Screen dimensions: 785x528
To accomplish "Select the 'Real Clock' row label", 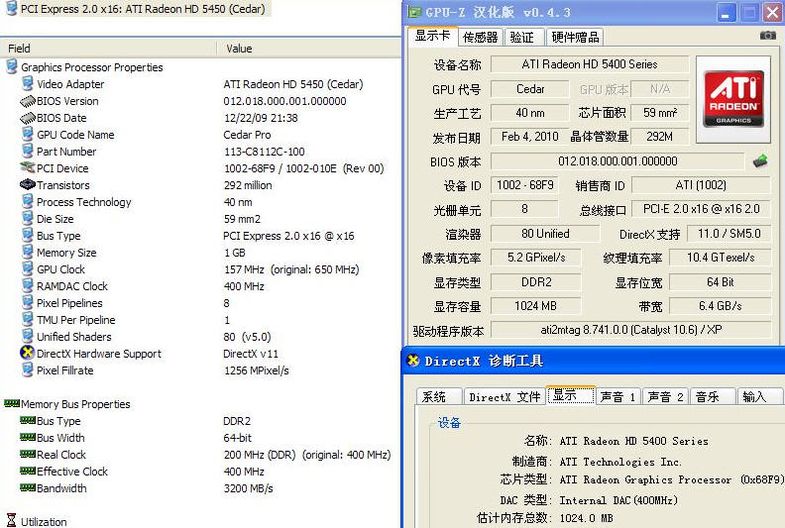I will [61, 454].
